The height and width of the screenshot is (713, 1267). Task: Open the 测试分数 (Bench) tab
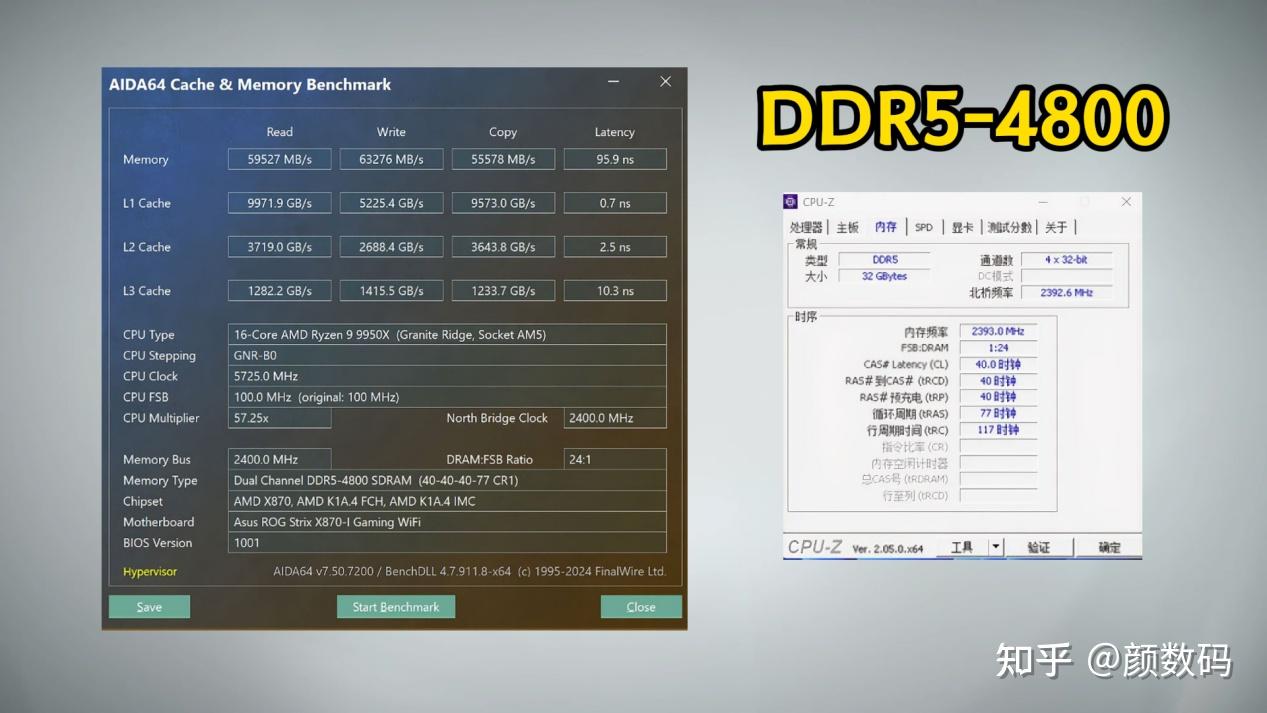pyautogui.click(x=1010, y=227)
